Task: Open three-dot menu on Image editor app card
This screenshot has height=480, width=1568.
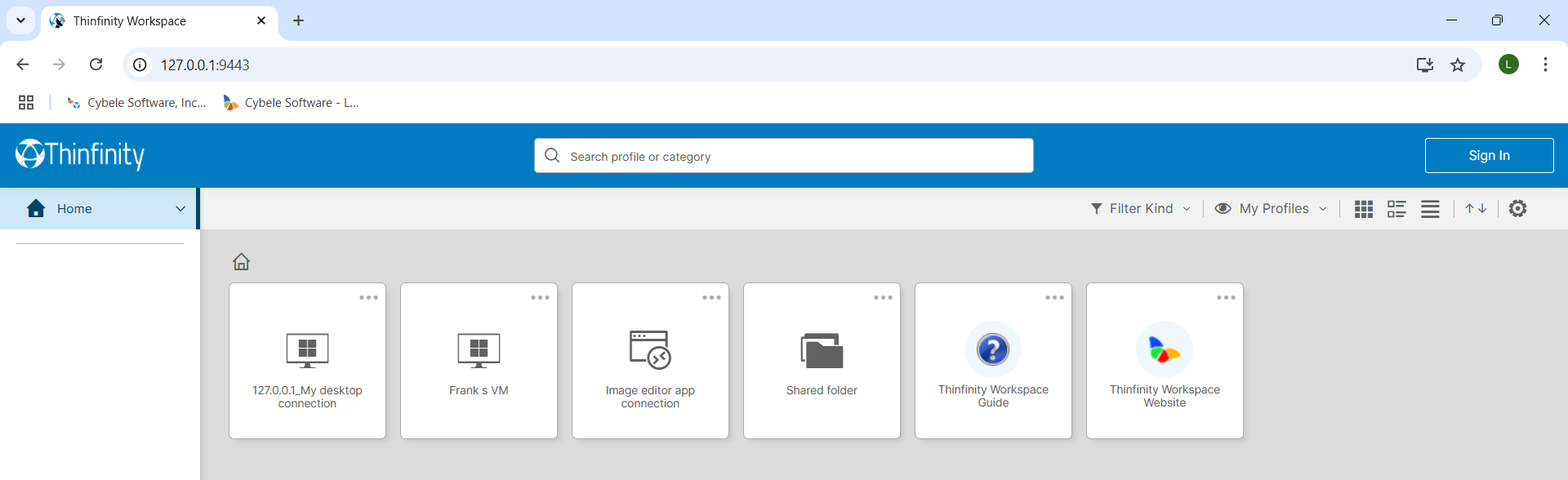Action: pos(711,298)
